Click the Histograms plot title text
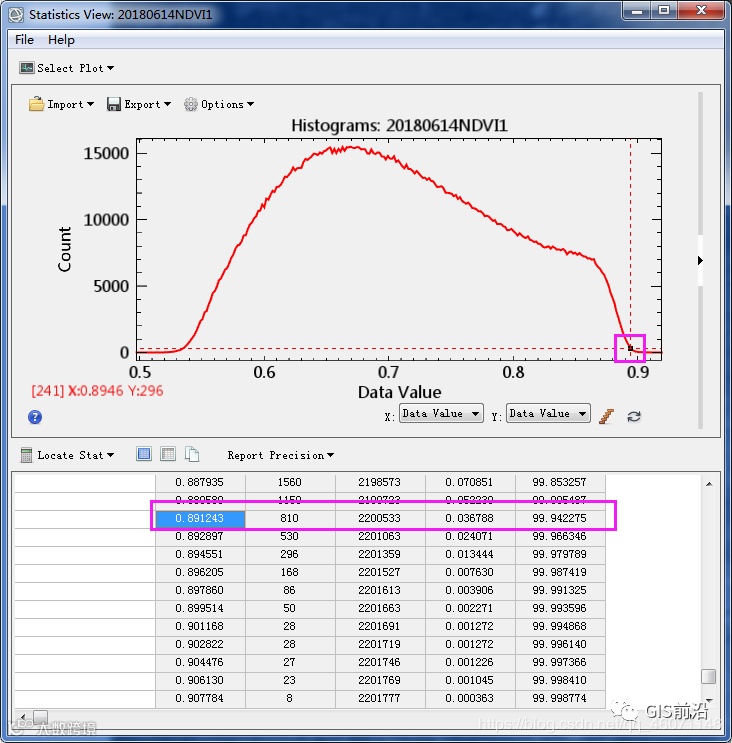Screen dimensions: 732x743 (399, 126)
